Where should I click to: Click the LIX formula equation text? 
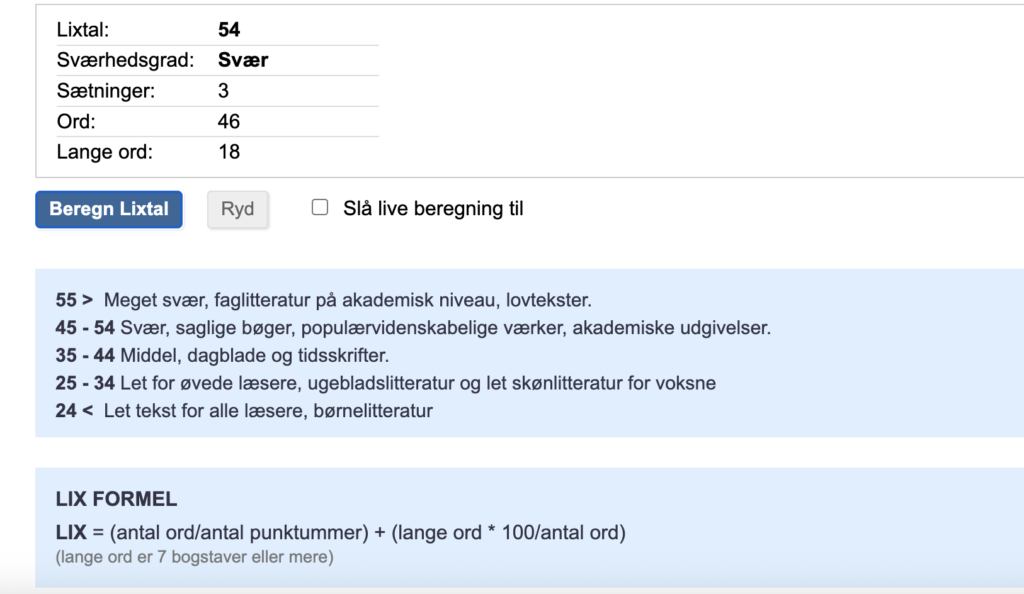tap(340, 533)
